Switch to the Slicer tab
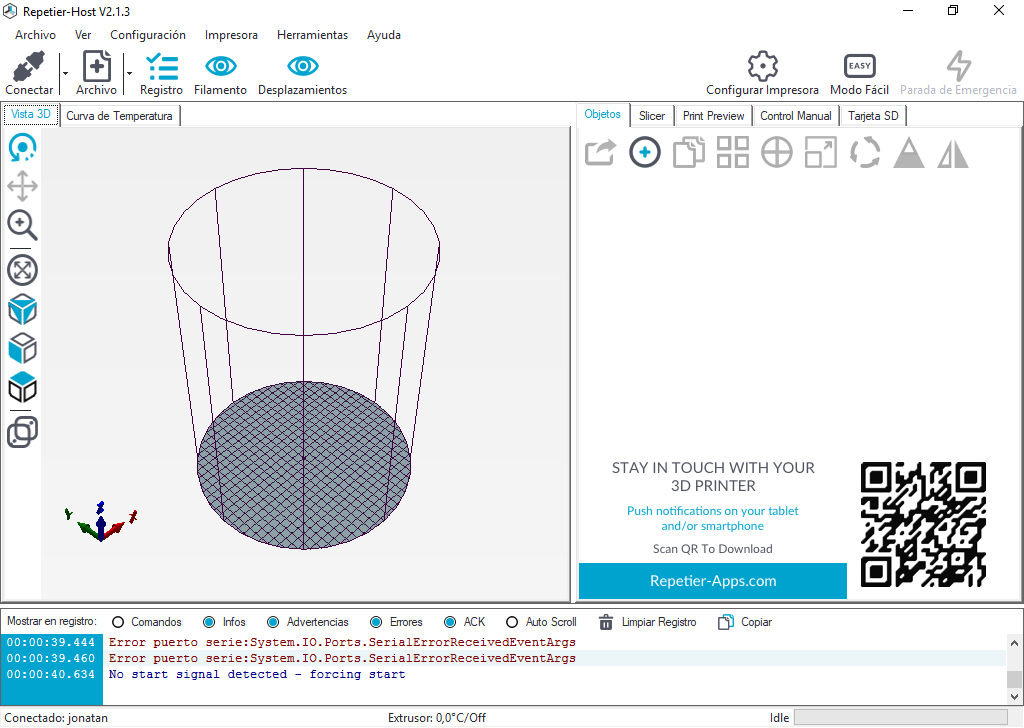The width and height of the screenshot is (1024, 728). pyautogui.click(x=651, y=116)
